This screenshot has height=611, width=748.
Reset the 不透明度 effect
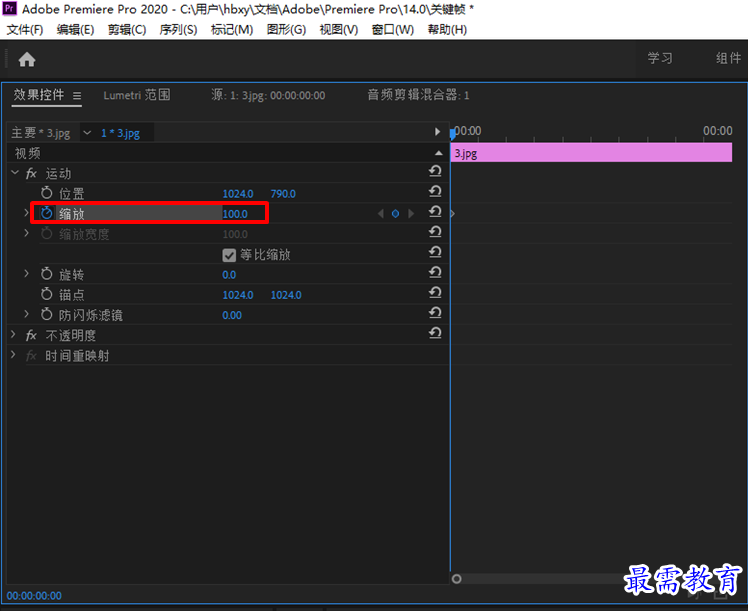click(435, 333)
